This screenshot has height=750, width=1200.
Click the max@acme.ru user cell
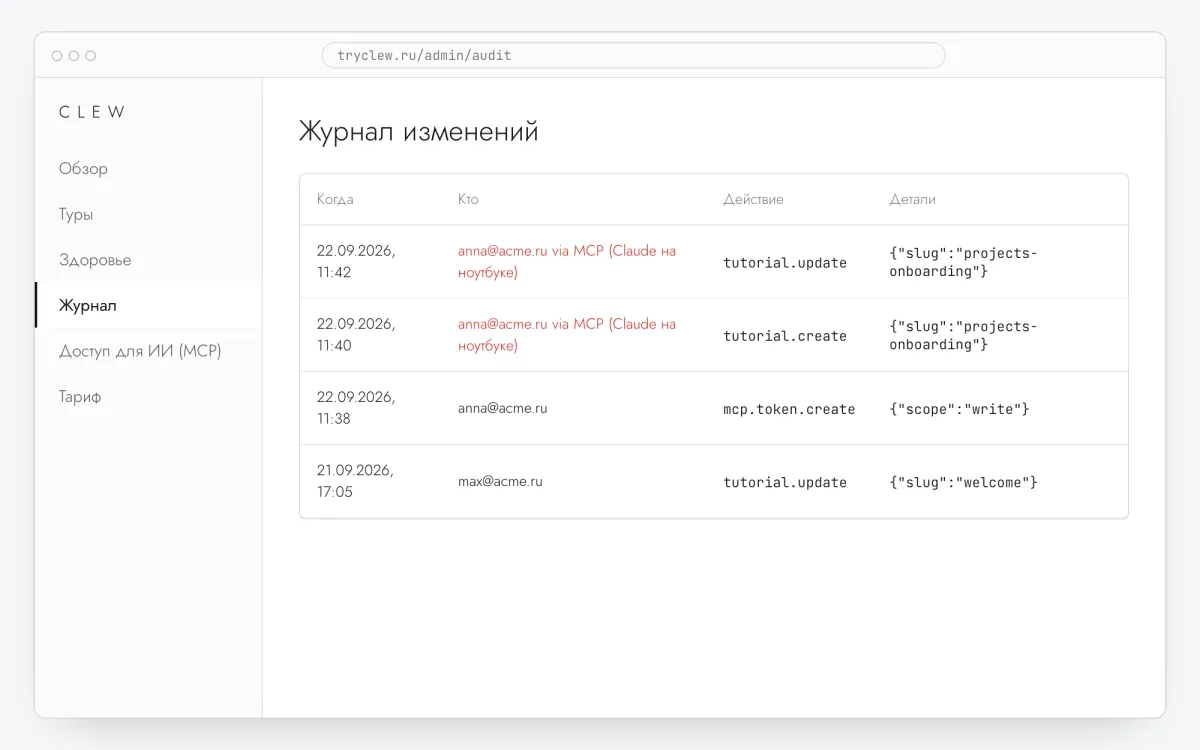[x=500, y=481]
